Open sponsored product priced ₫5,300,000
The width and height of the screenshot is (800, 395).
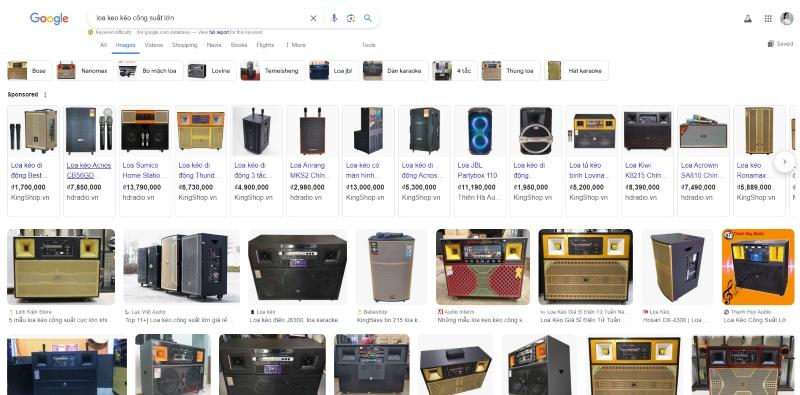[x=424, y=161]
